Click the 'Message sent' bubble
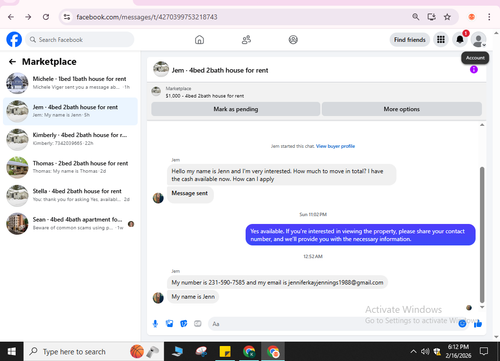The width and height of the screenshot is (500, 361). (x=190, y=193)
